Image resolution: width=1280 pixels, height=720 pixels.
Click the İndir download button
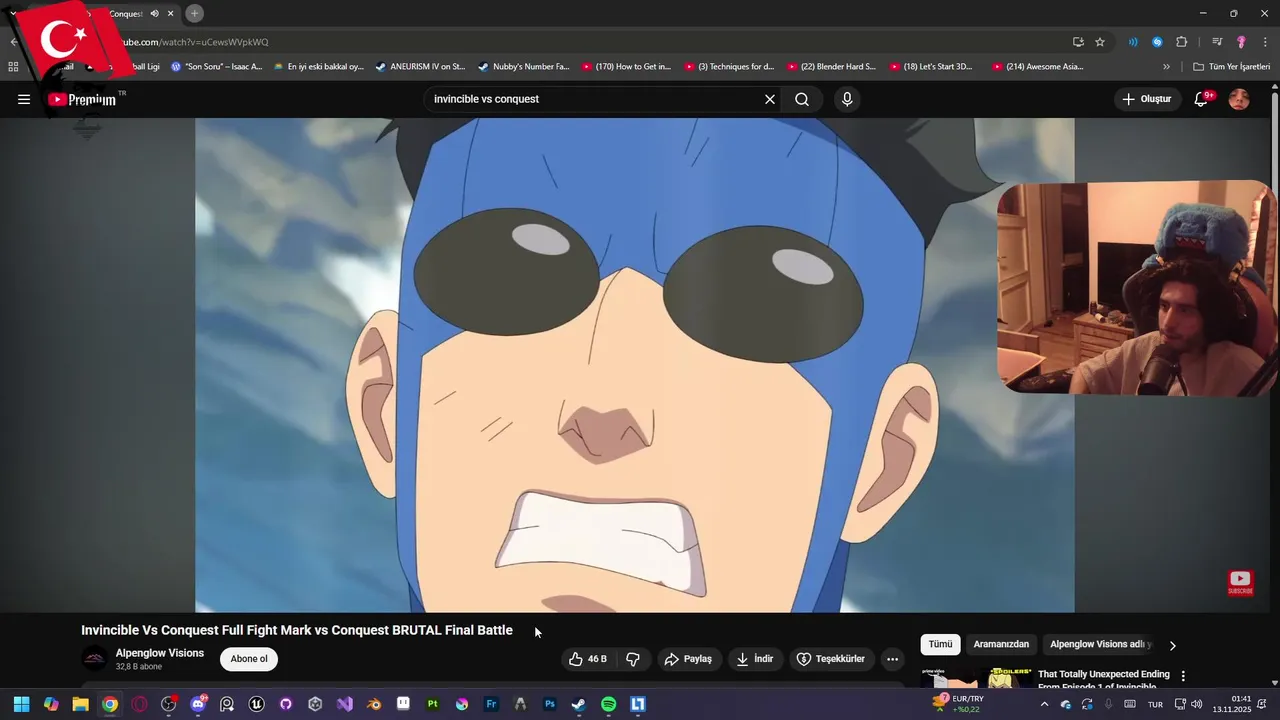point(755,659)
